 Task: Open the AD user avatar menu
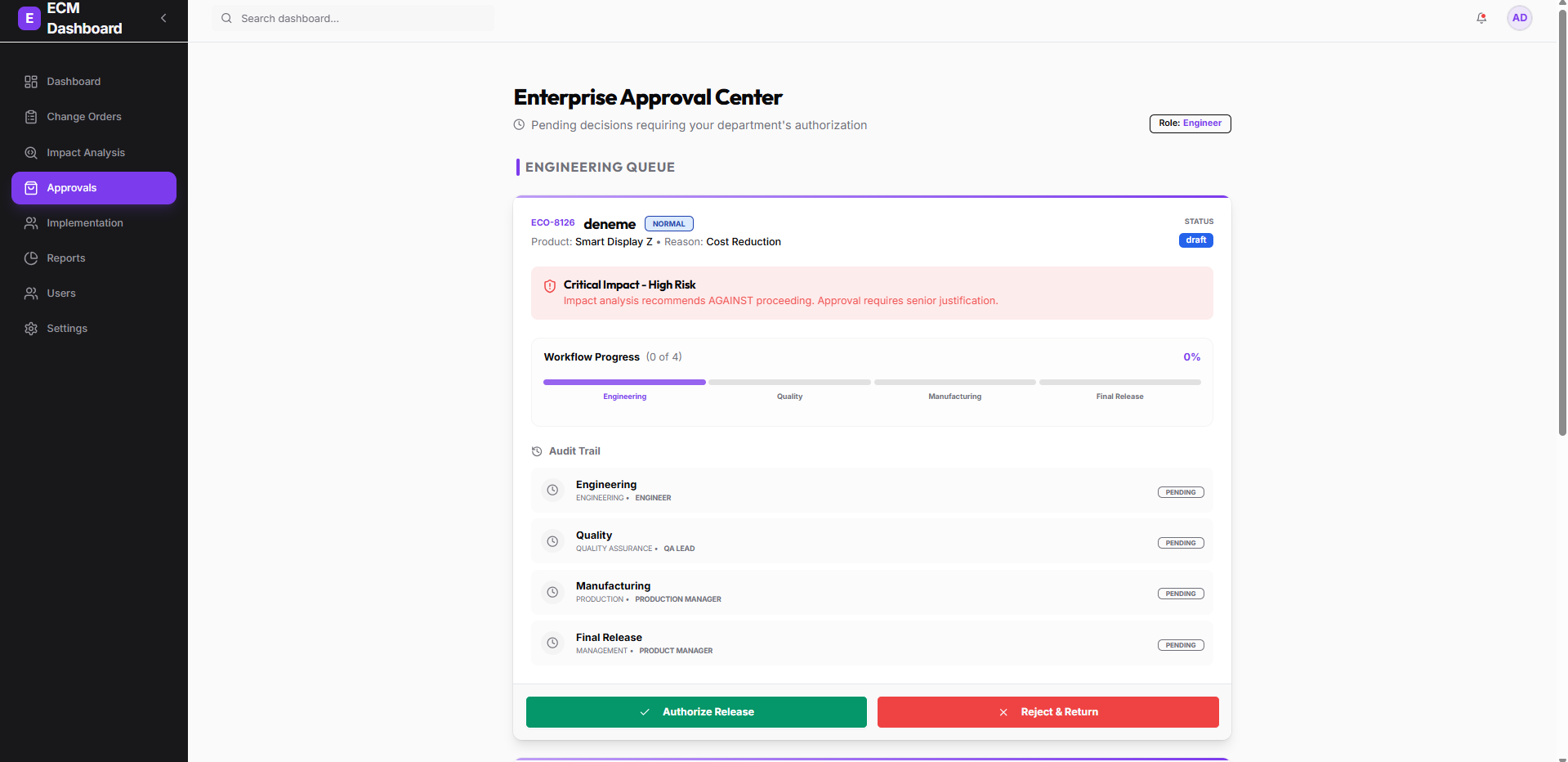tap(1519, 18)
